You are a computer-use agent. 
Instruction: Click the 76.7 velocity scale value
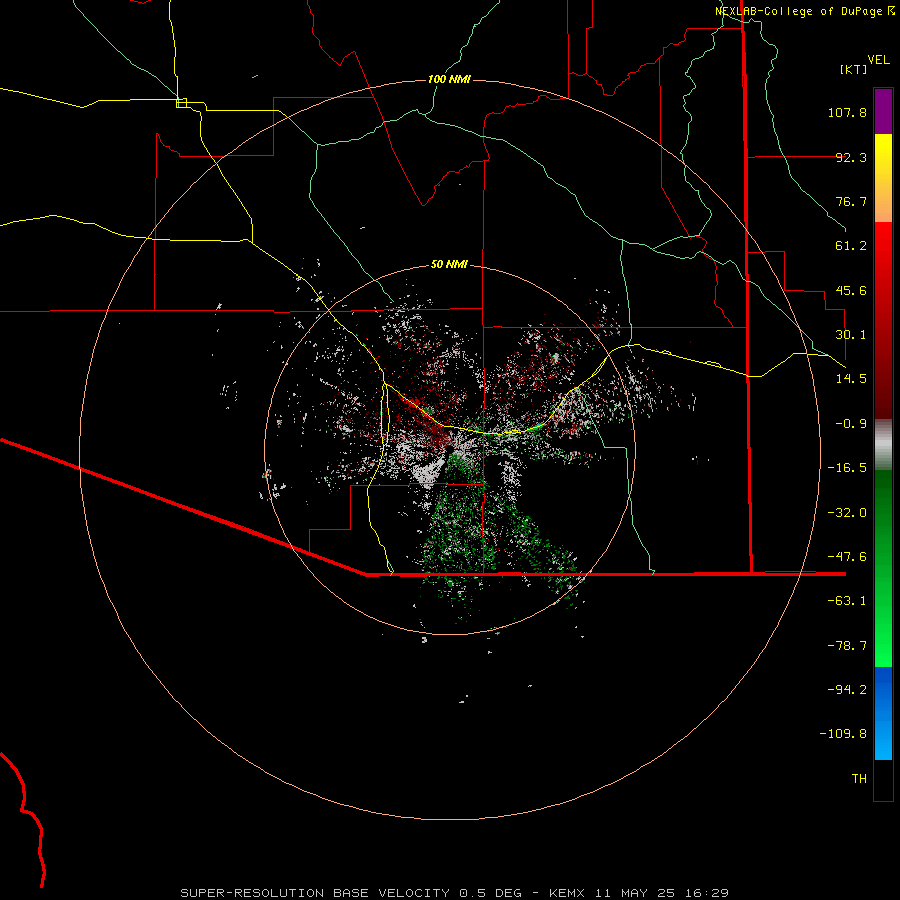coord(851,201)
